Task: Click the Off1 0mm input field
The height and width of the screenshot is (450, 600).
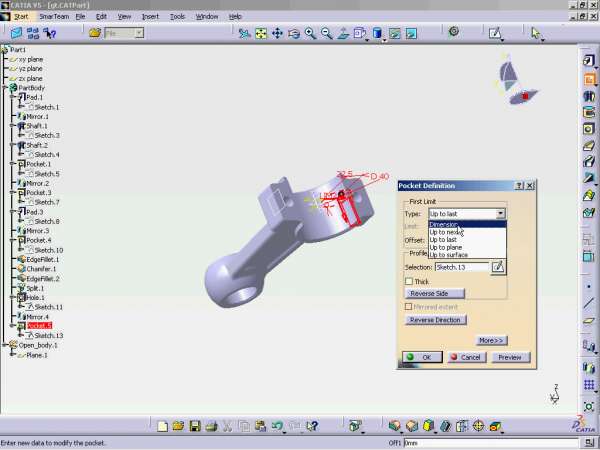Action: click(491, 443)
